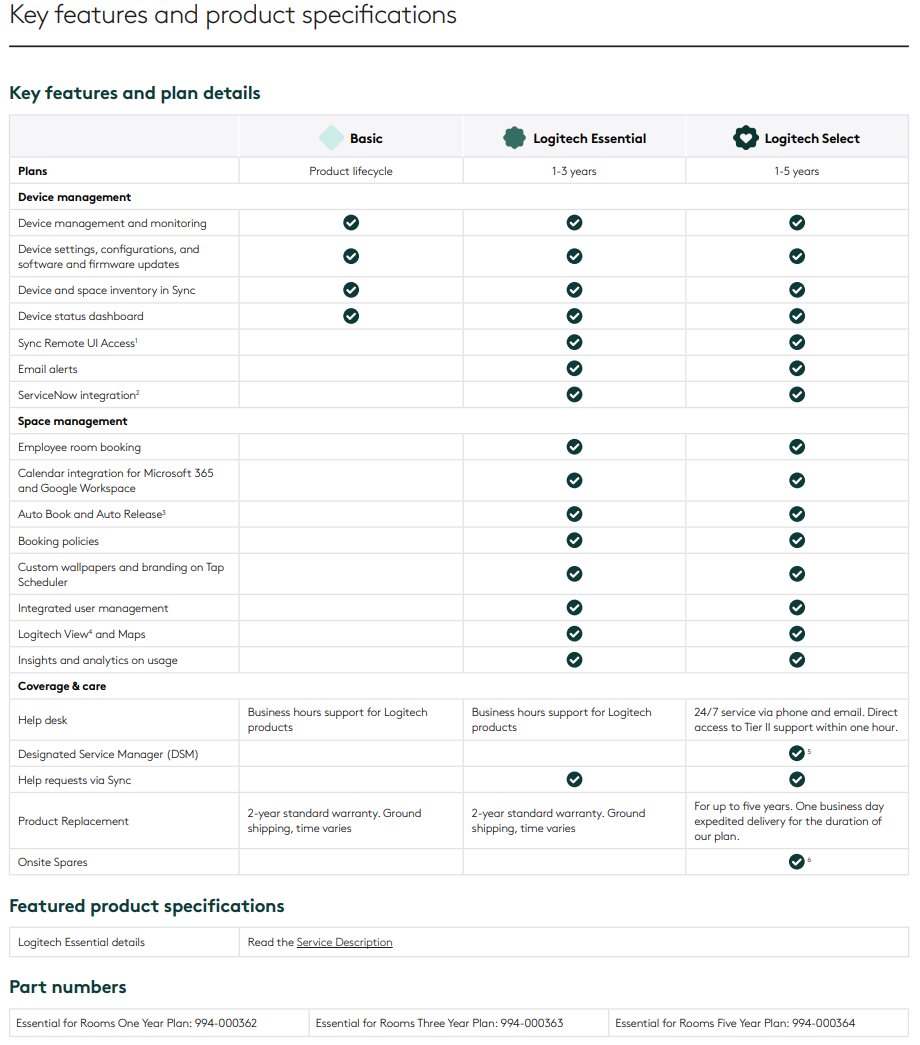Click the Logitech Select column header text

click(812, 139)
